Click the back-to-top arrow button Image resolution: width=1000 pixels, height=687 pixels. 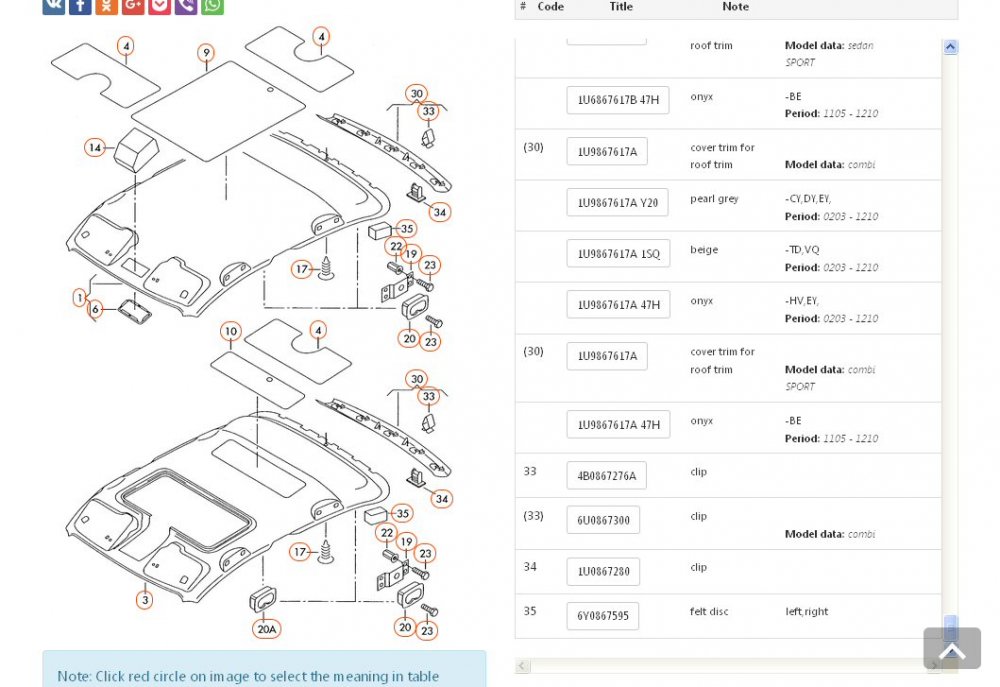[x=952, y=648]
